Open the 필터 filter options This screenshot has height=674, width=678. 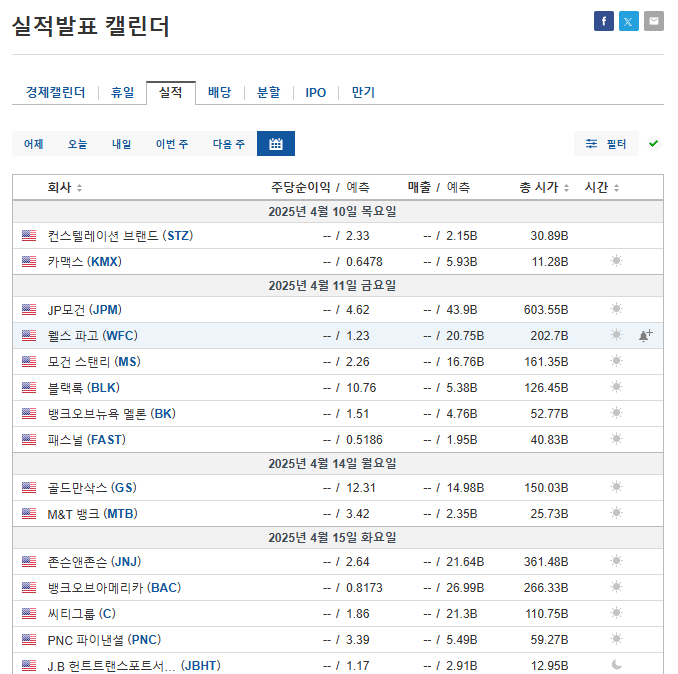click(606, 144)
